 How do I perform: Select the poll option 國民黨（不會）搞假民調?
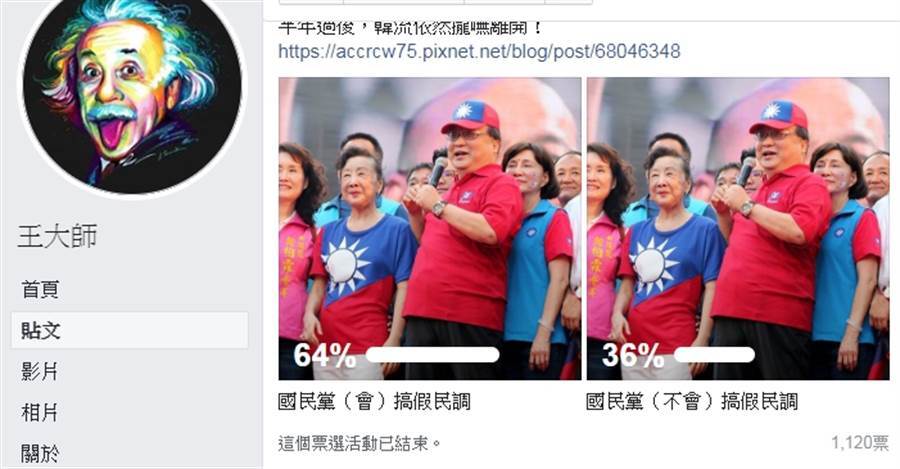pyautogui.click(x=692, y=401)
